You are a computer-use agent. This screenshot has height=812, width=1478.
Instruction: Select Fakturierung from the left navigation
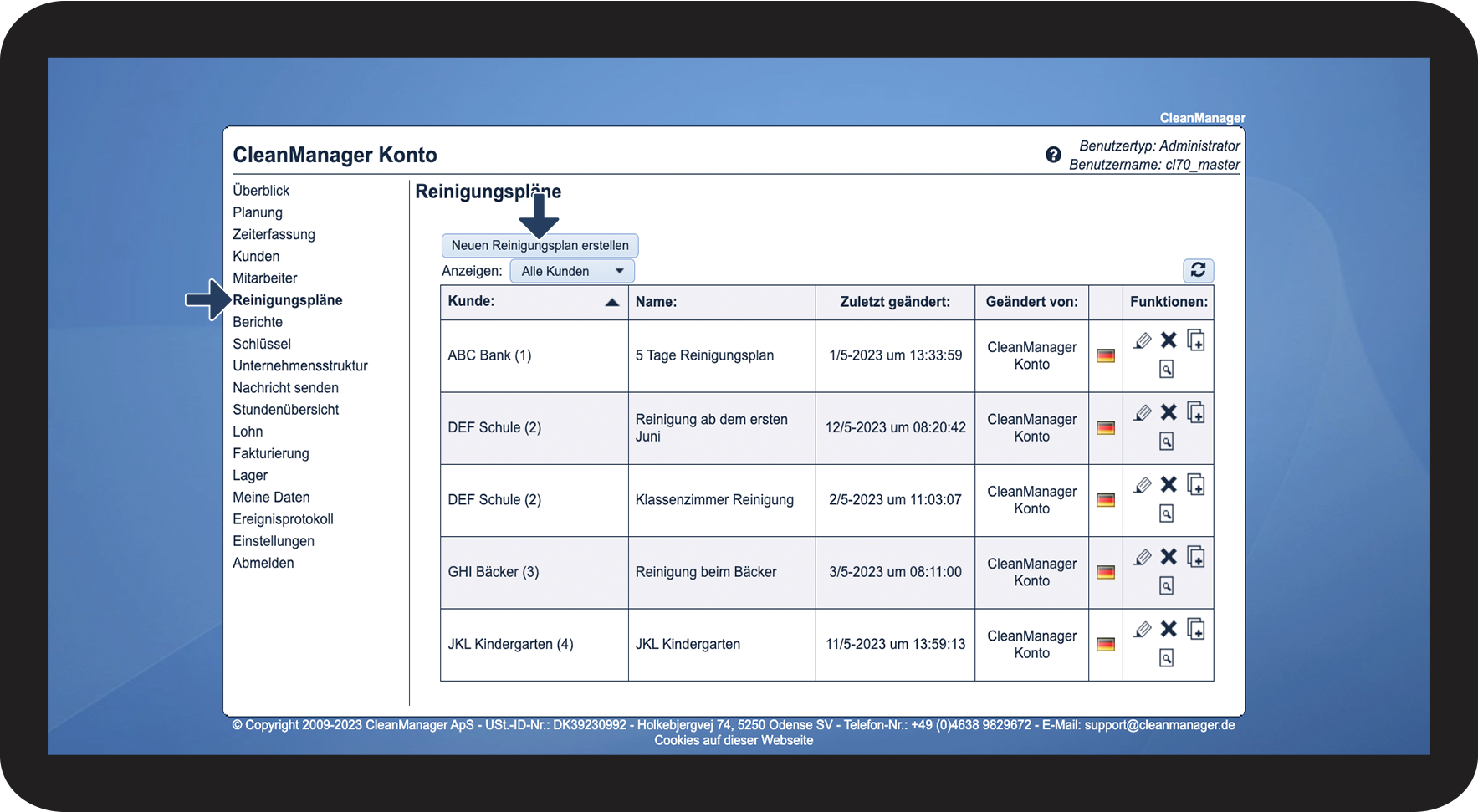270,453
